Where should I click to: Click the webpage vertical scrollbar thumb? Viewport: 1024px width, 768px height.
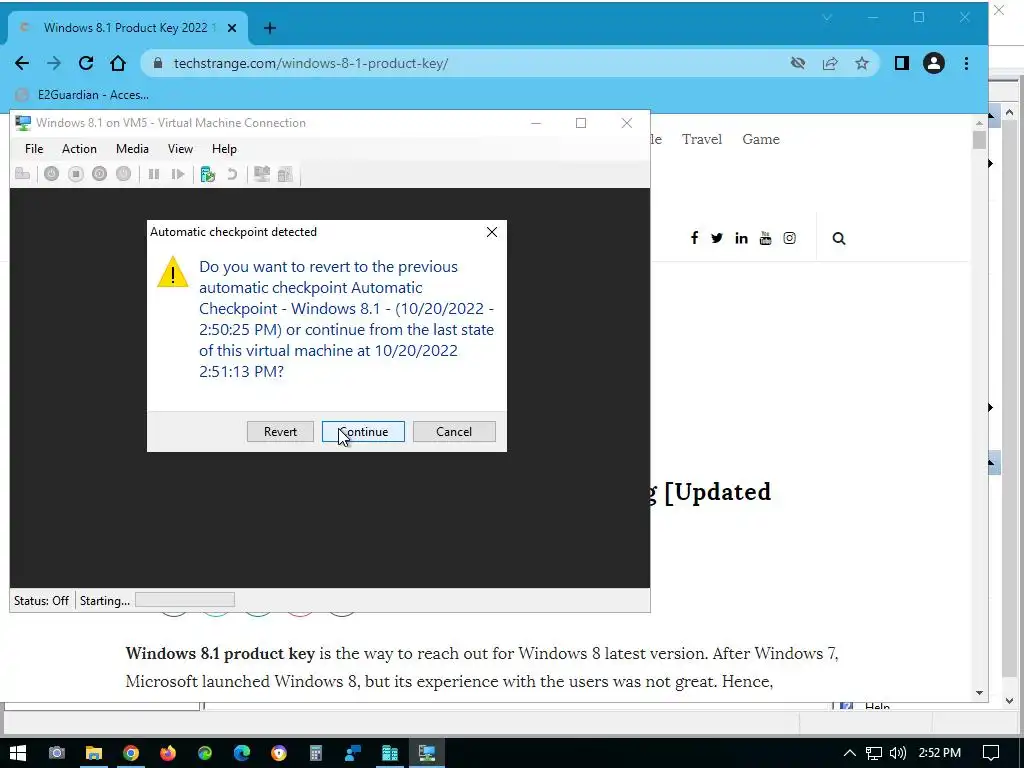[x=979, y=140]
